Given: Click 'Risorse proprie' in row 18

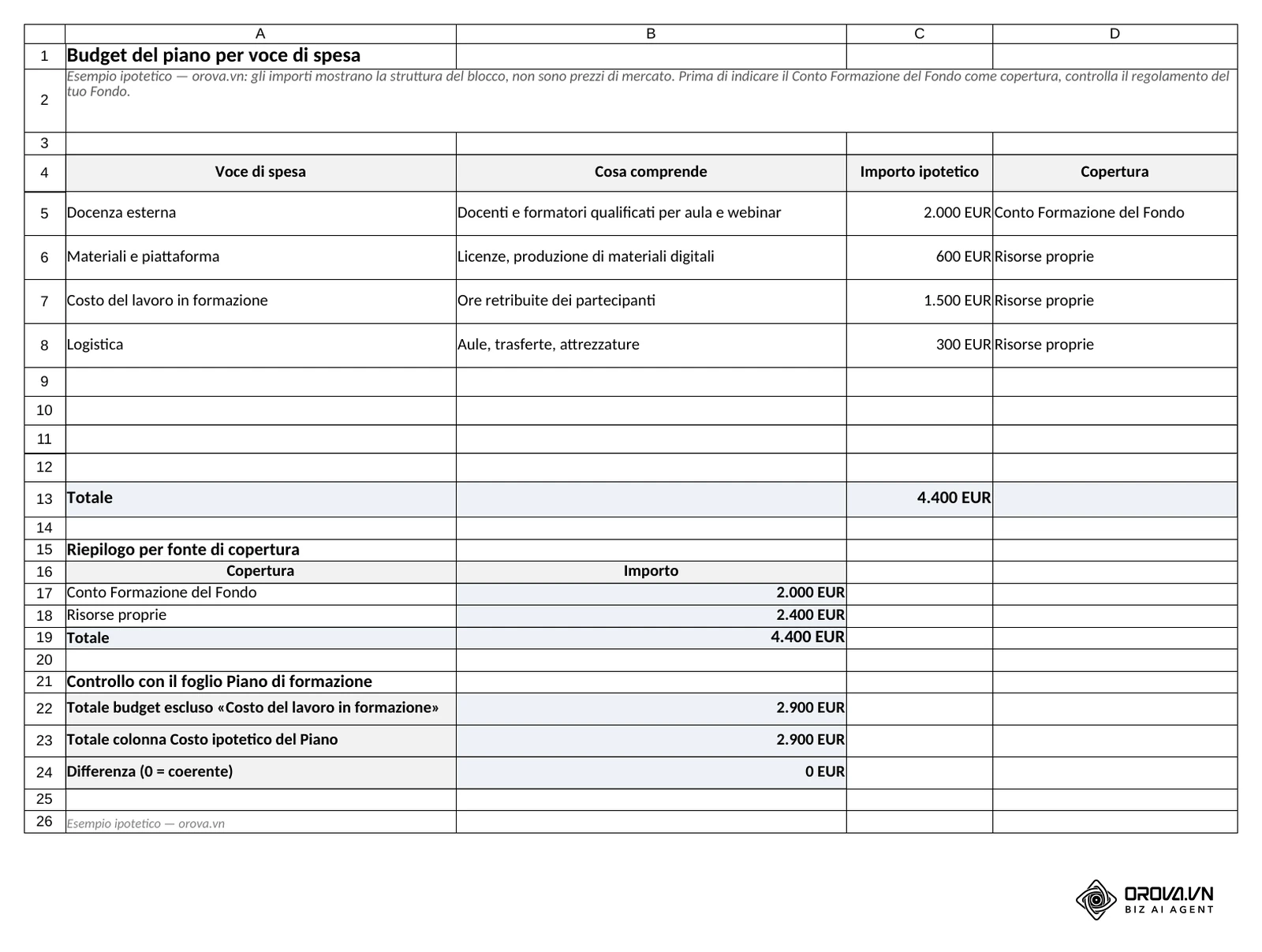Looking at the screenshot, I should coord(117,615).
